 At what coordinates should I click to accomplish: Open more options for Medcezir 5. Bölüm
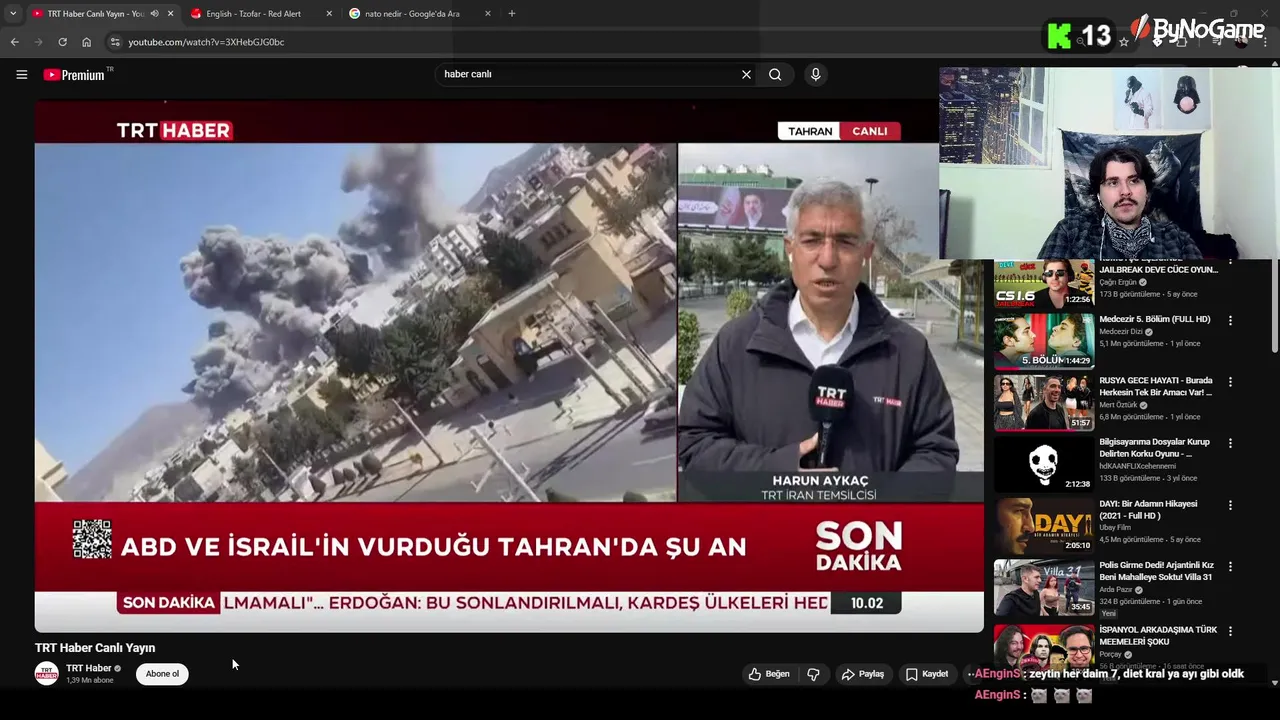[1230, 320]
